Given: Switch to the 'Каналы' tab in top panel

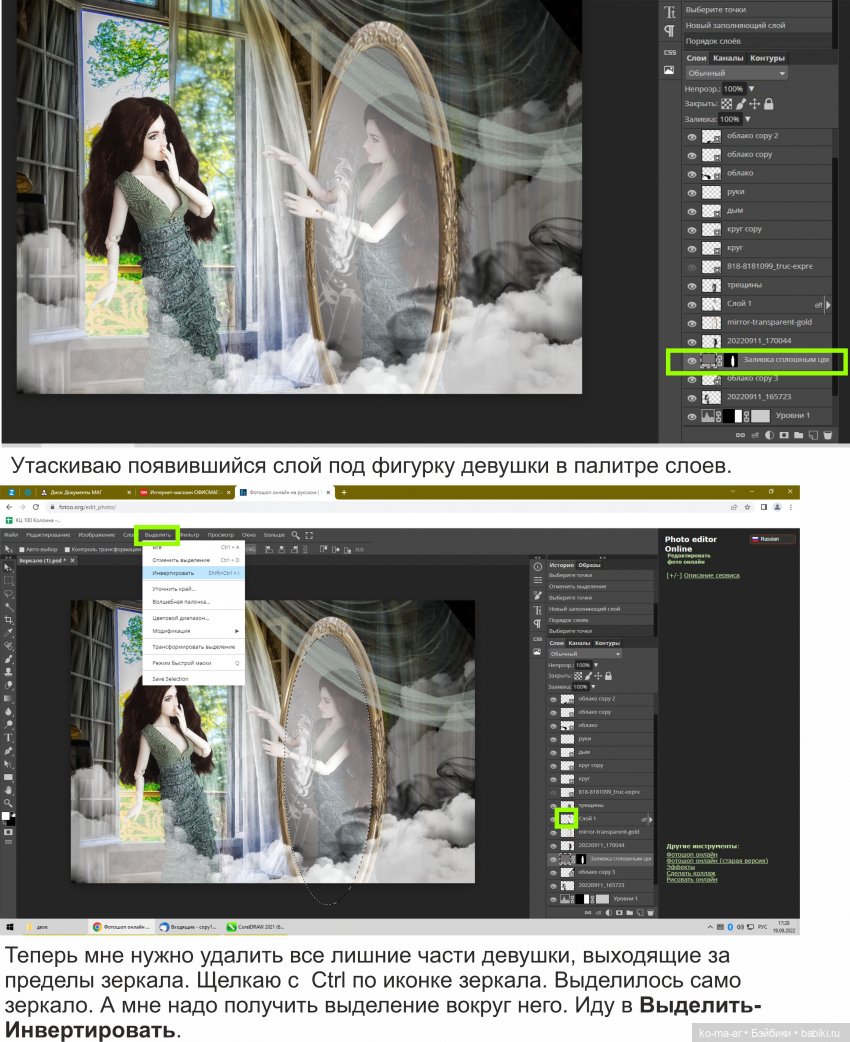Looking at the screenshot, I should 728,58.
